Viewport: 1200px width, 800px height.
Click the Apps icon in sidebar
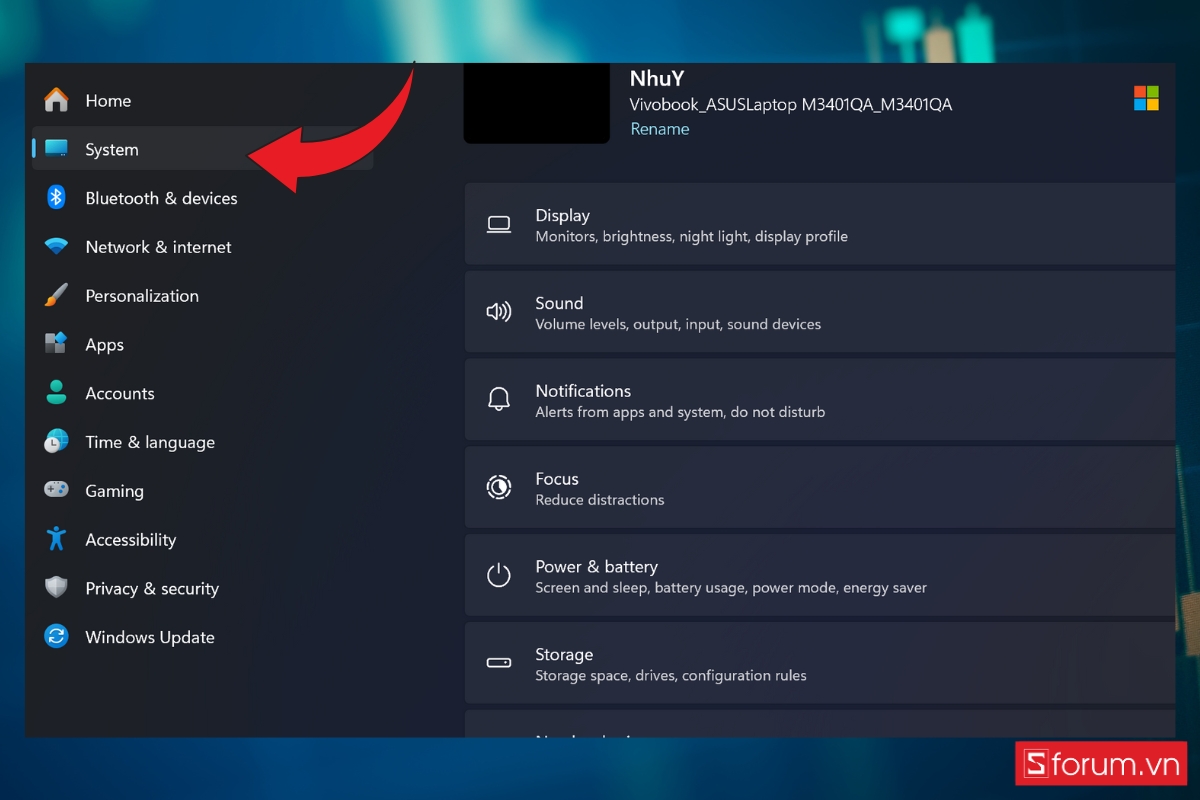57,344
